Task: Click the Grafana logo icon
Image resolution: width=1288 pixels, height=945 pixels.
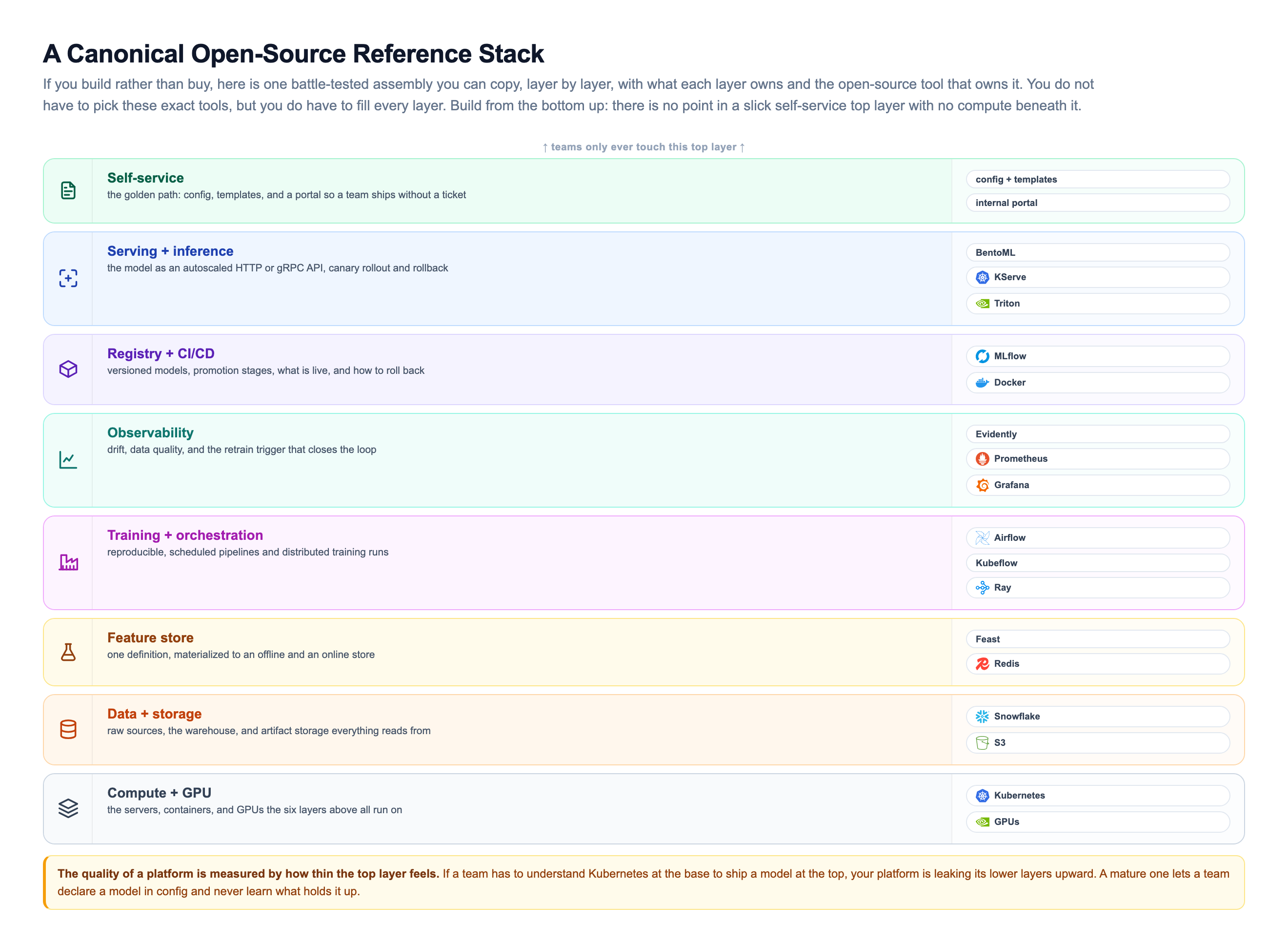Action: 982,485
